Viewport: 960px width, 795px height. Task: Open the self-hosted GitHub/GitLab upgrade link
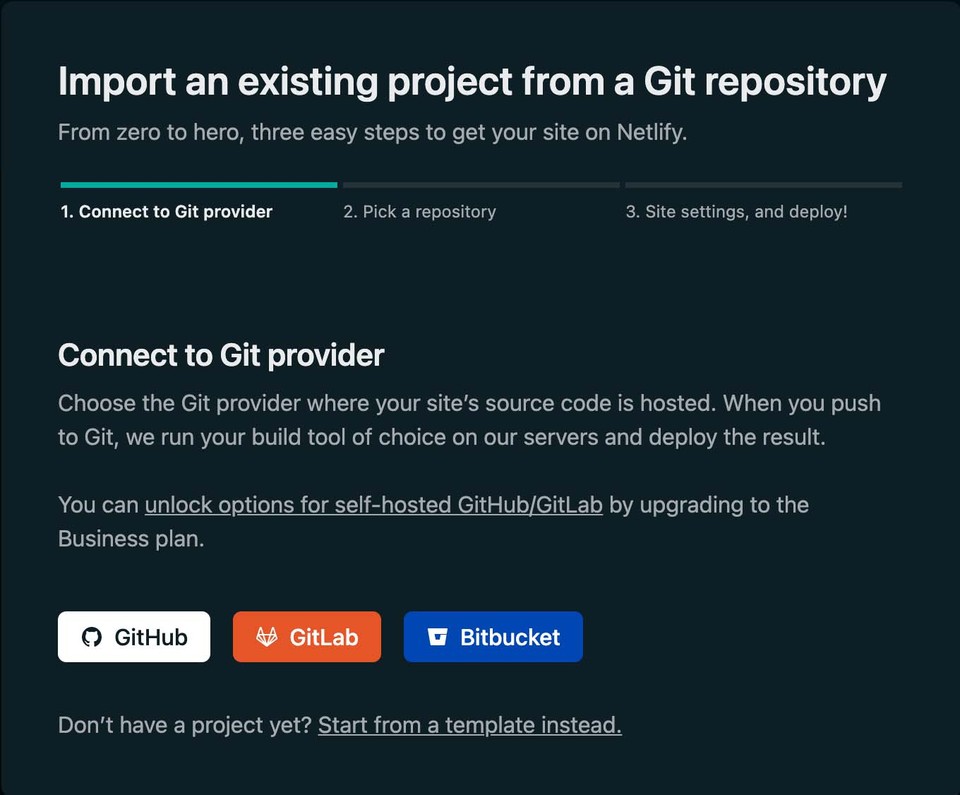[x=375, y=505]
